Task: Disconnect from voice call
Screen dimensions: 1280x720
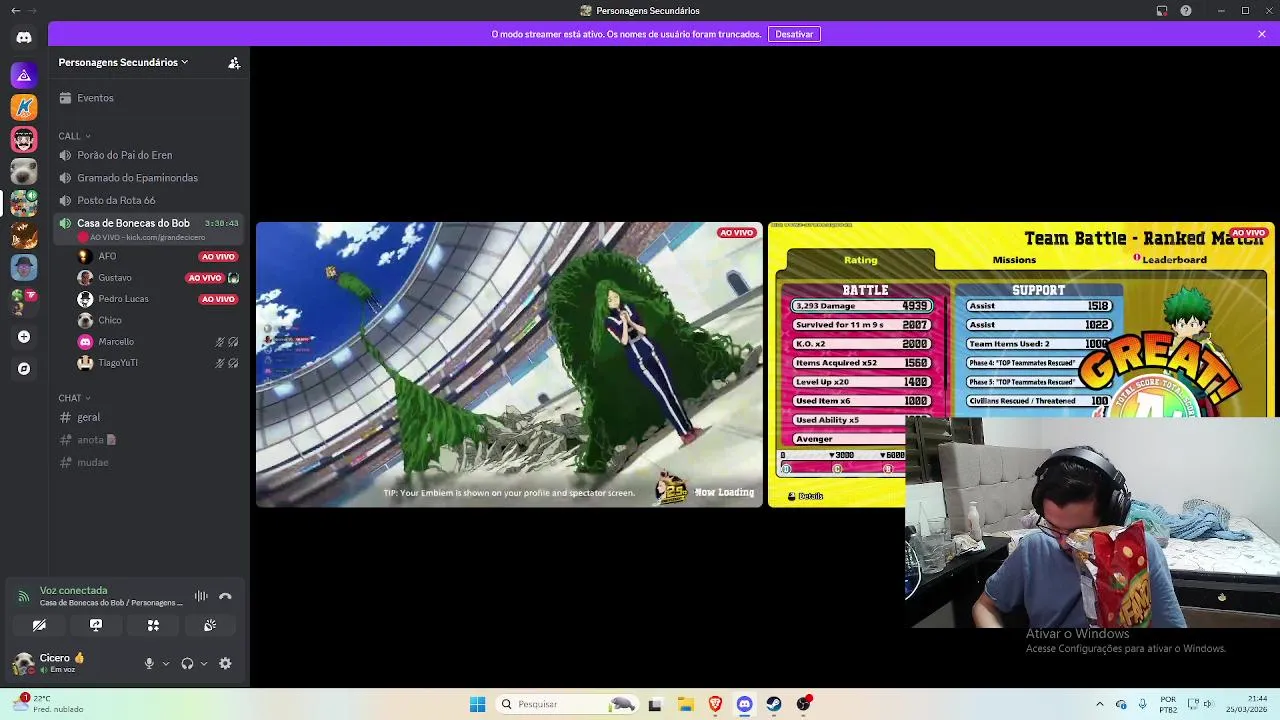Action: click(x=225, y=596)
